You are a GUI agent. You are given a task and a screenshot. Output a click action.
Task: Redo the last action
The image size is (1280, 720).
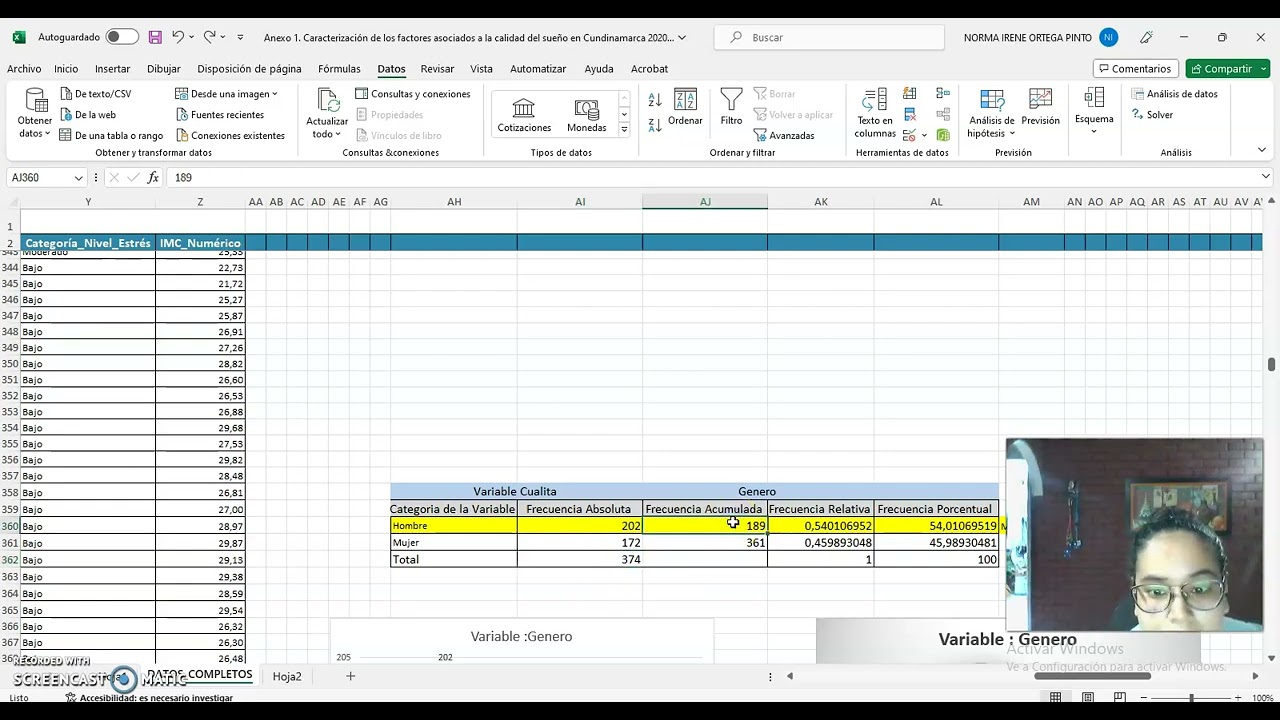tap(209, 37)
